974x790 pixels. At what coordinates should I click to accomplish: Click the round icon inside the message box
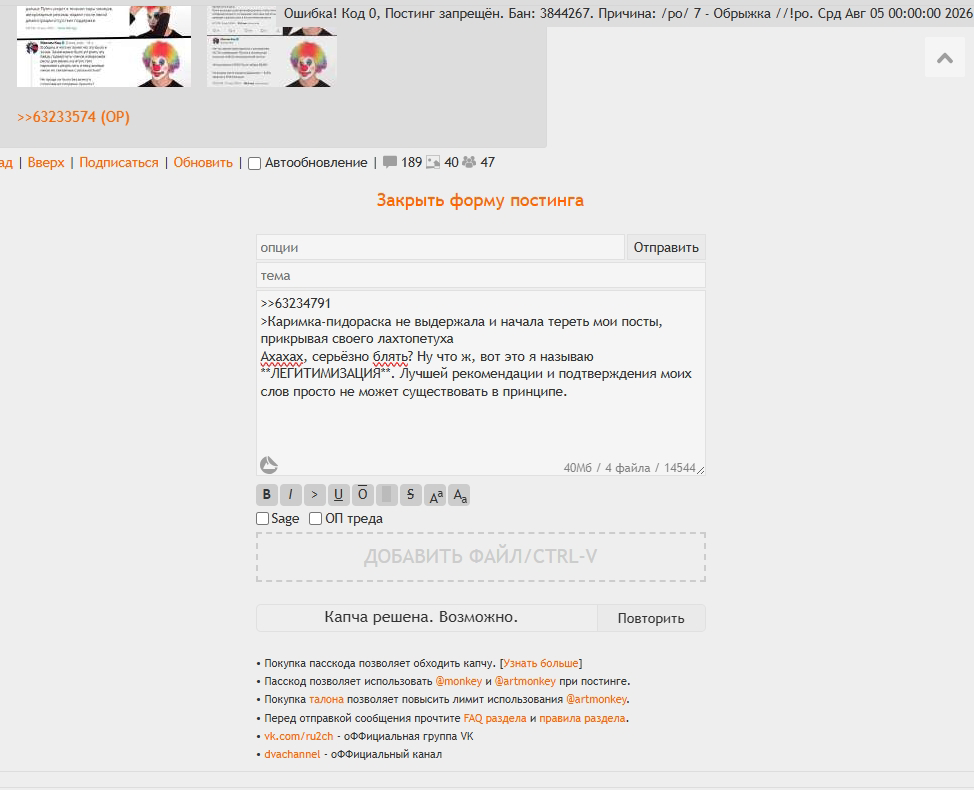pyautogui.click(x=268, y=465)
